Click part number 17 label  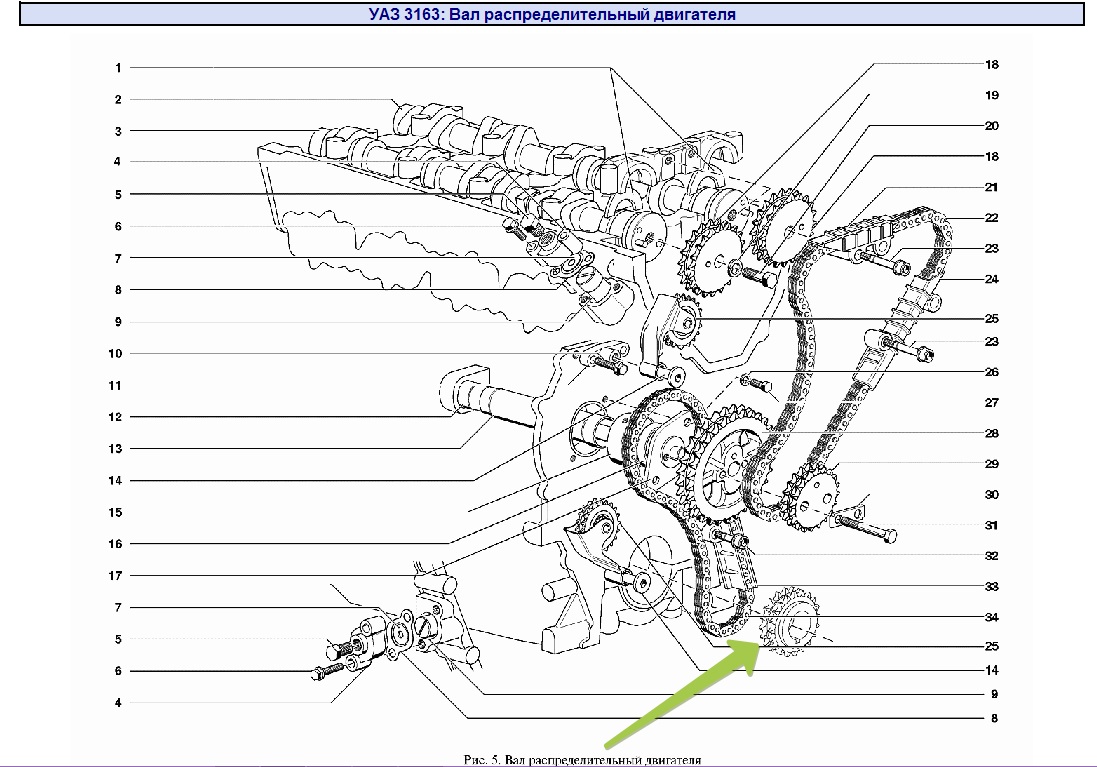116,576
